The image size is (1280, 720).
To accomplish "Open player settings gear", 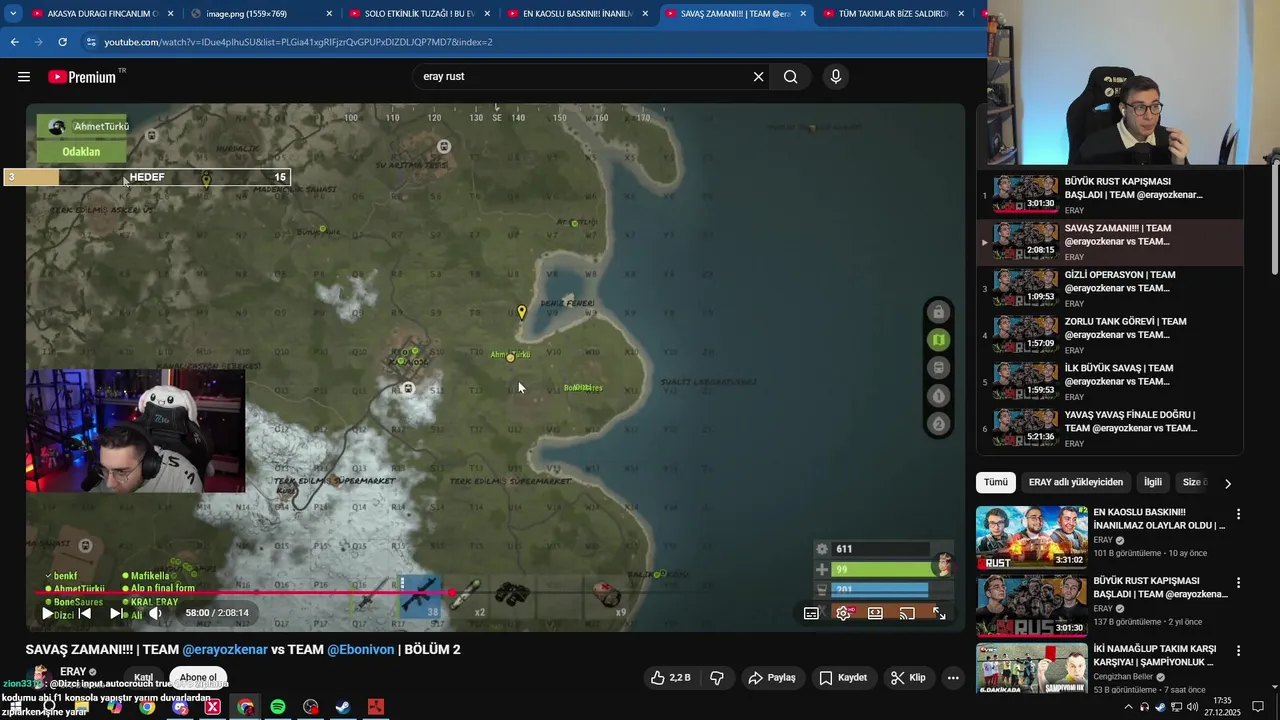I will click(843, 613).
